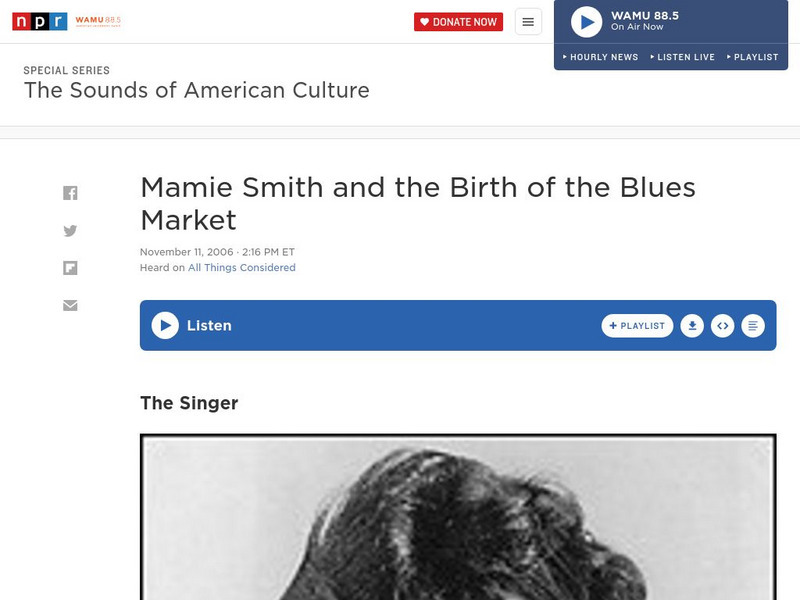
Task: Open the All Things Considered link
Action: click(x=240, y=268)
